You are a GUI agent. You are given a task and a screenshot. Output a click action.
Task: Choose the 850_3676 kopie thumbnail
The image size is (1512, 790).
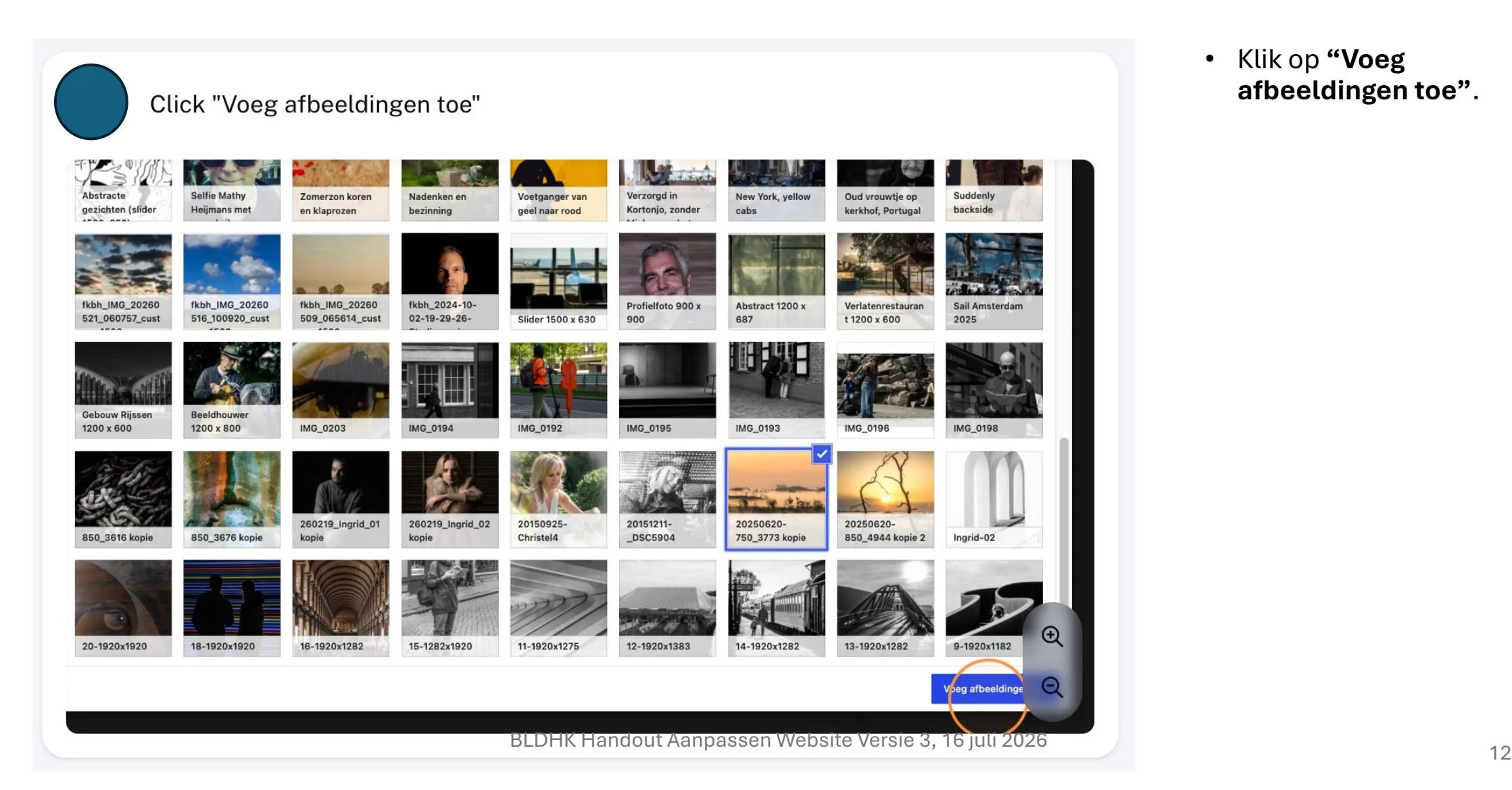(x=232, y=499)
